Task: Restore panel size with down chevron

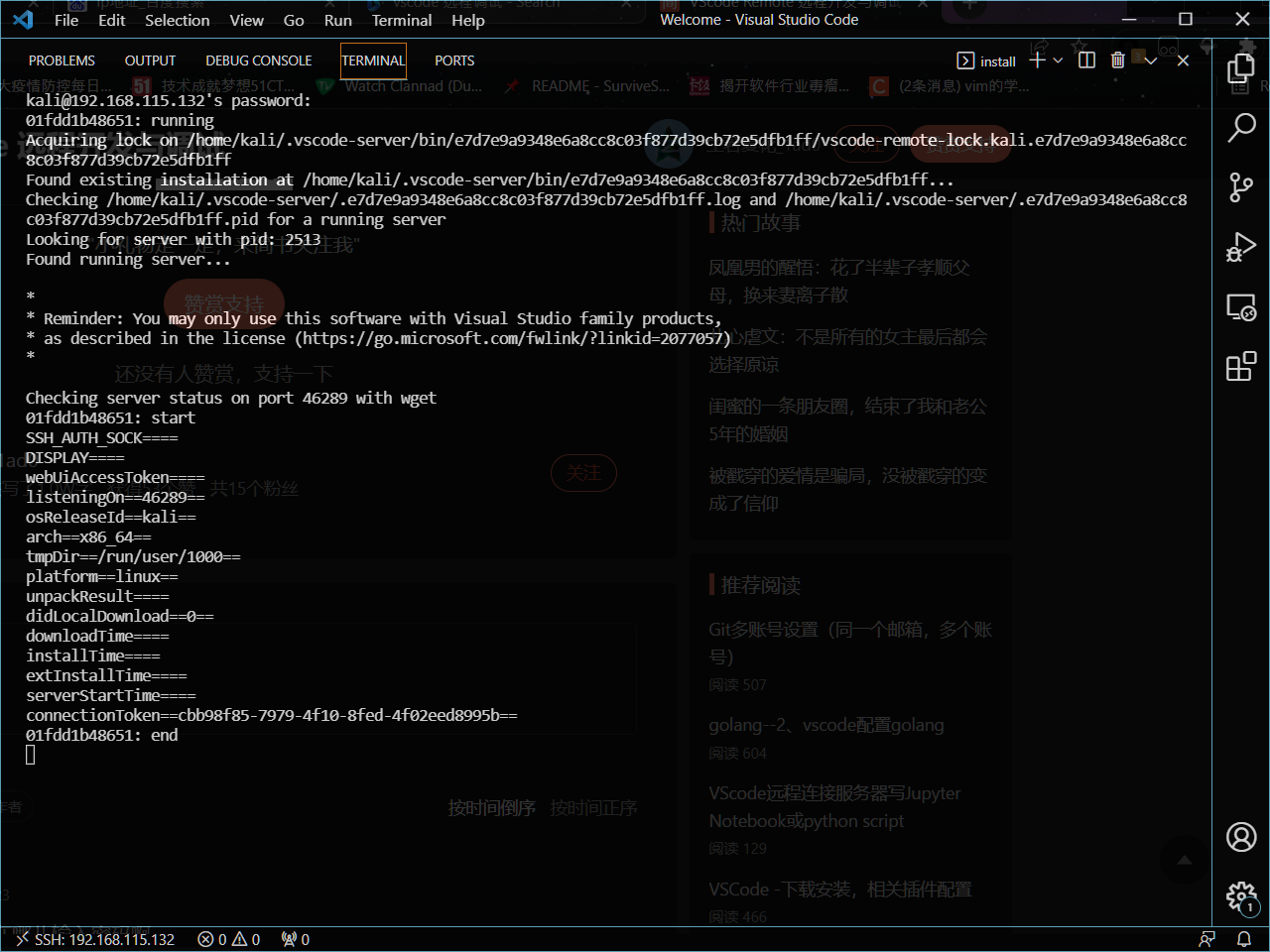Action: point(1151,60)
